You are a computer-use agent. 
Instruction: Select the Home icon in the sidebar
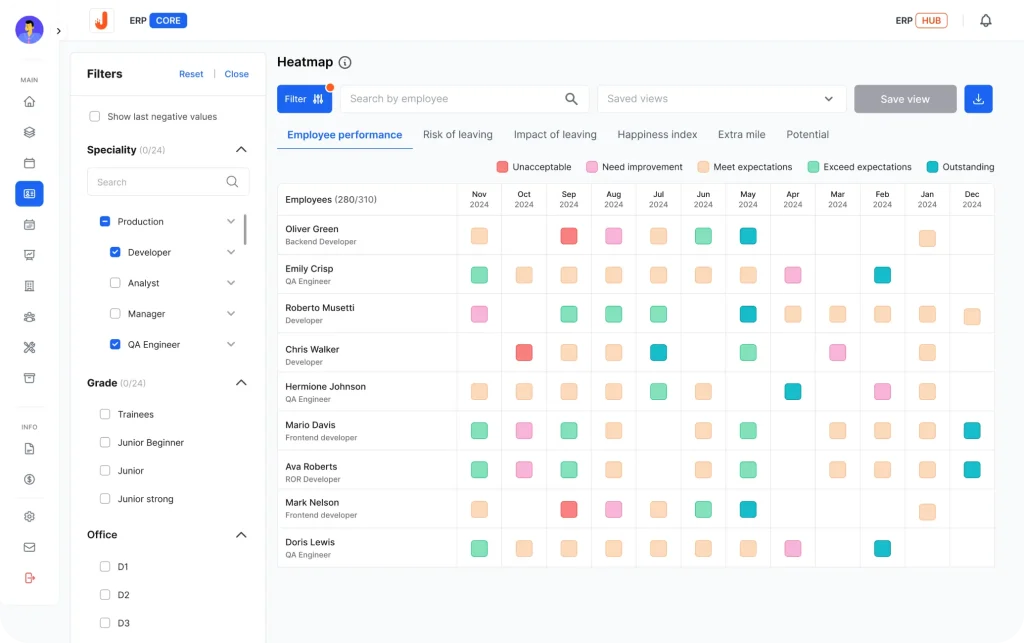pos(29,101)
